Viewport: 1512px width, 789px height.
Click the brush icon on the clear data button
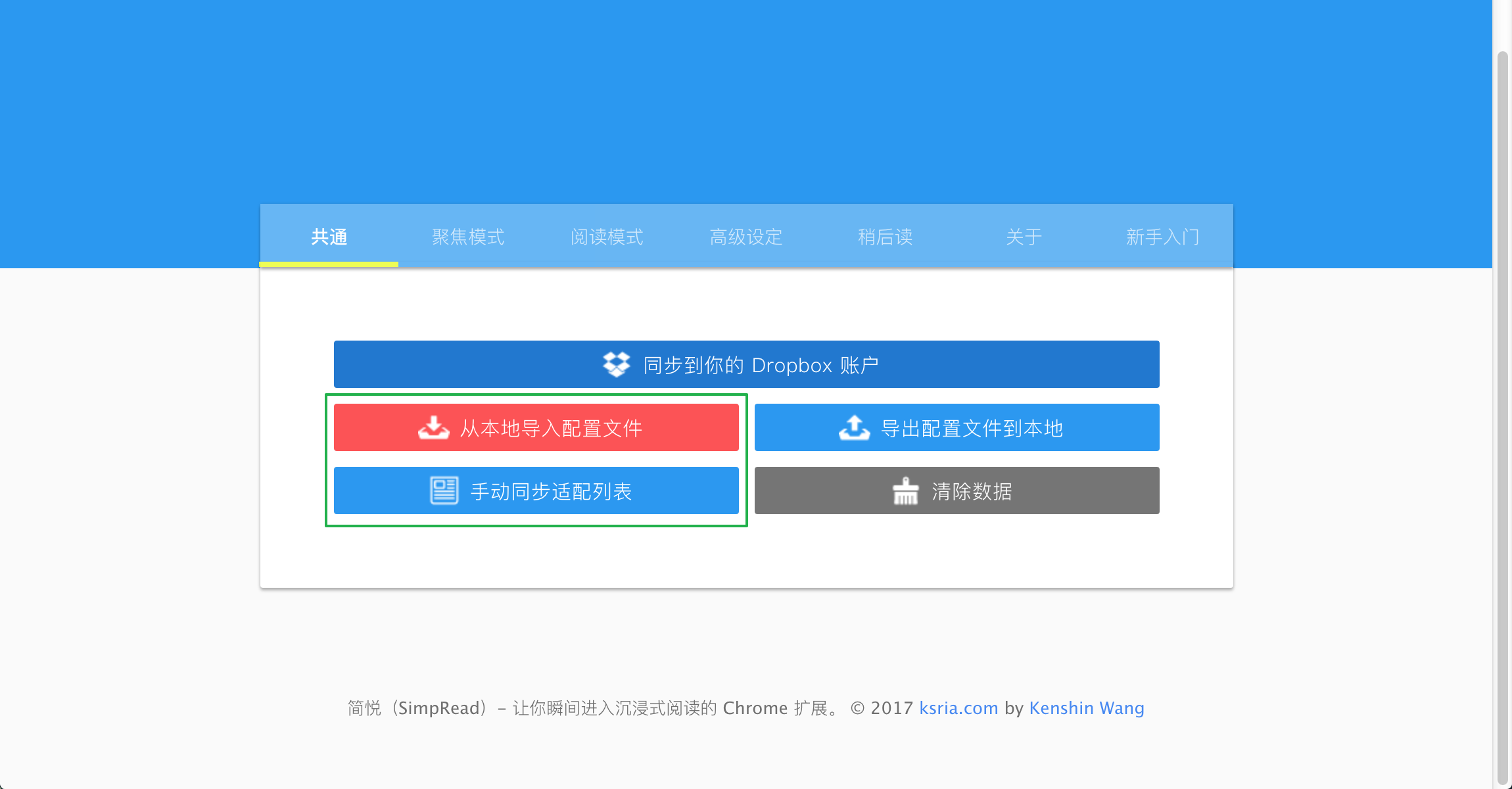pyautogui.click(x=906, y=490)
